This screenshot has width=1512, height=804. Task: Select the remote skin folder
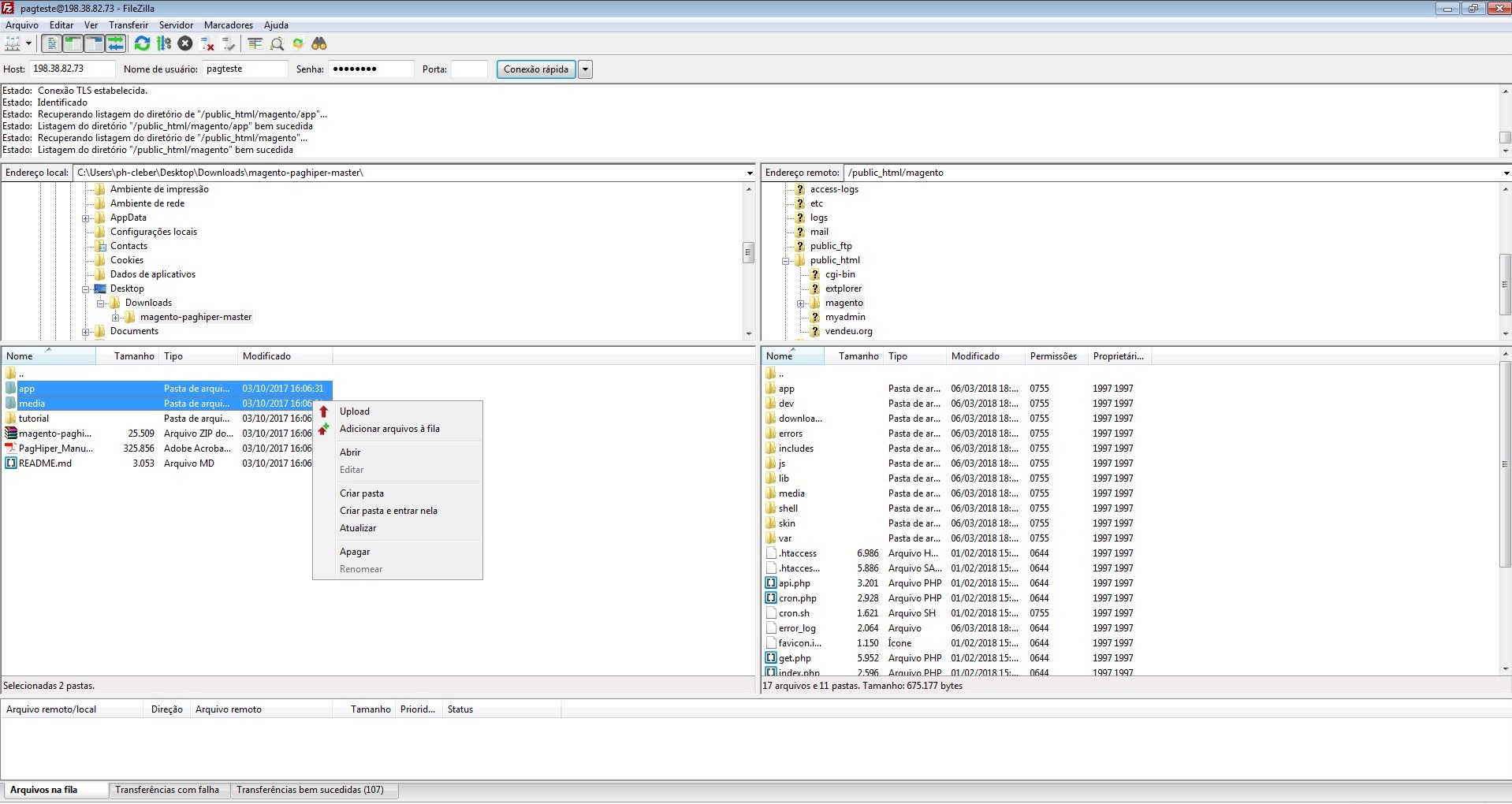point(958,523)
